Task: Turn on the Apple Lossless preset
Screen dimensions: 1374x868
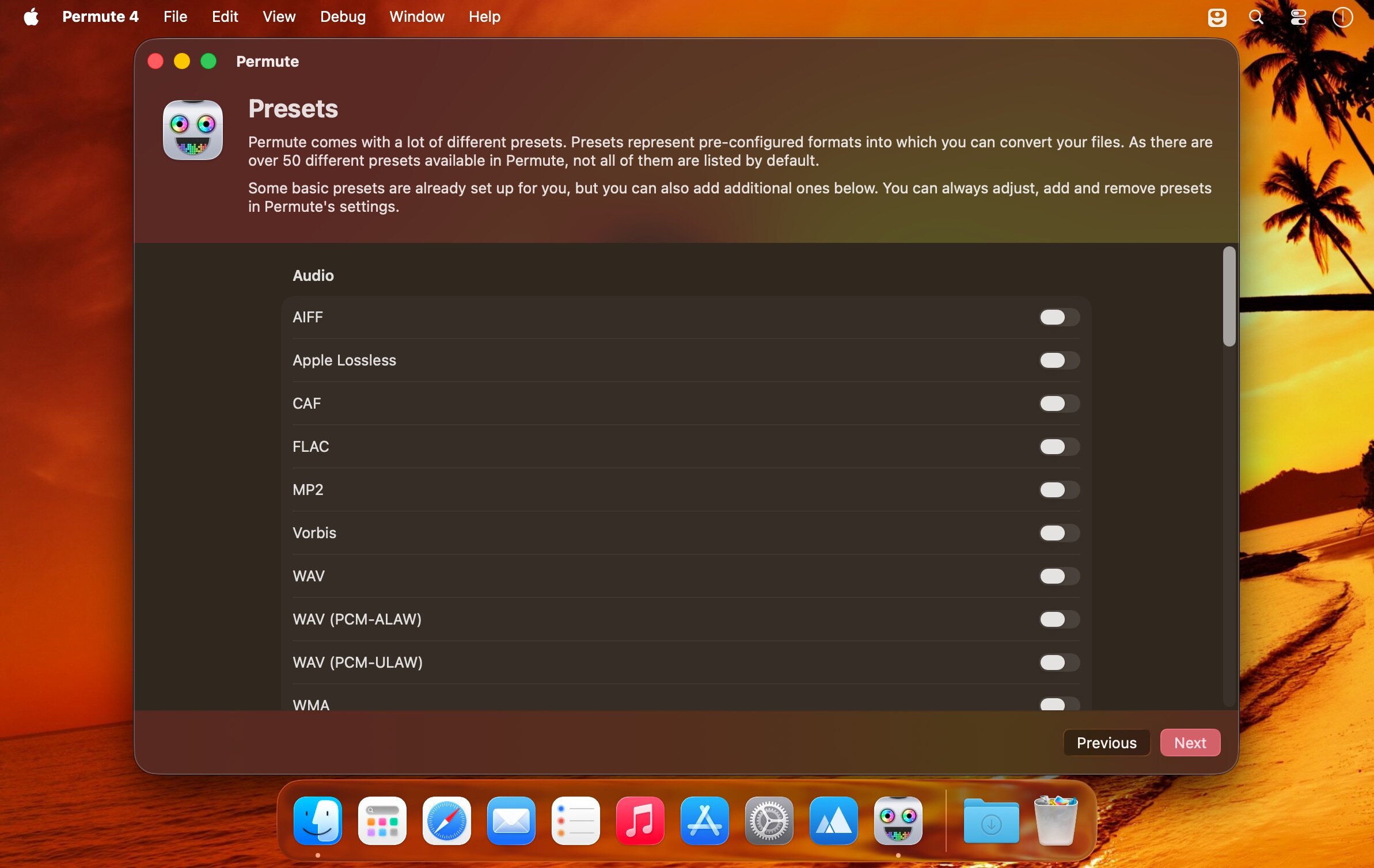Action: 1059,360
